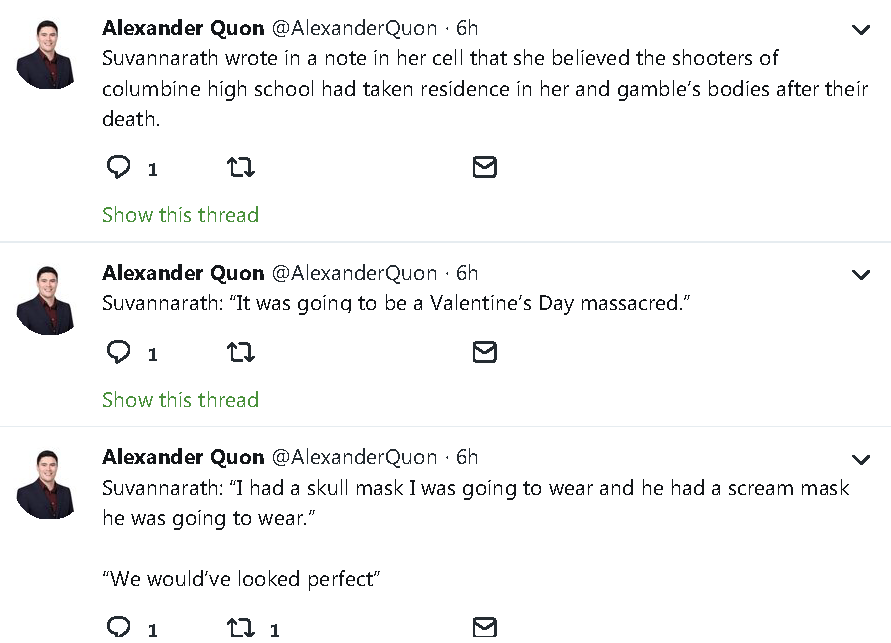Open @AlexanderQuon handle on the second tweet
This screenshot has width=891, height=643.
point(354,273)
